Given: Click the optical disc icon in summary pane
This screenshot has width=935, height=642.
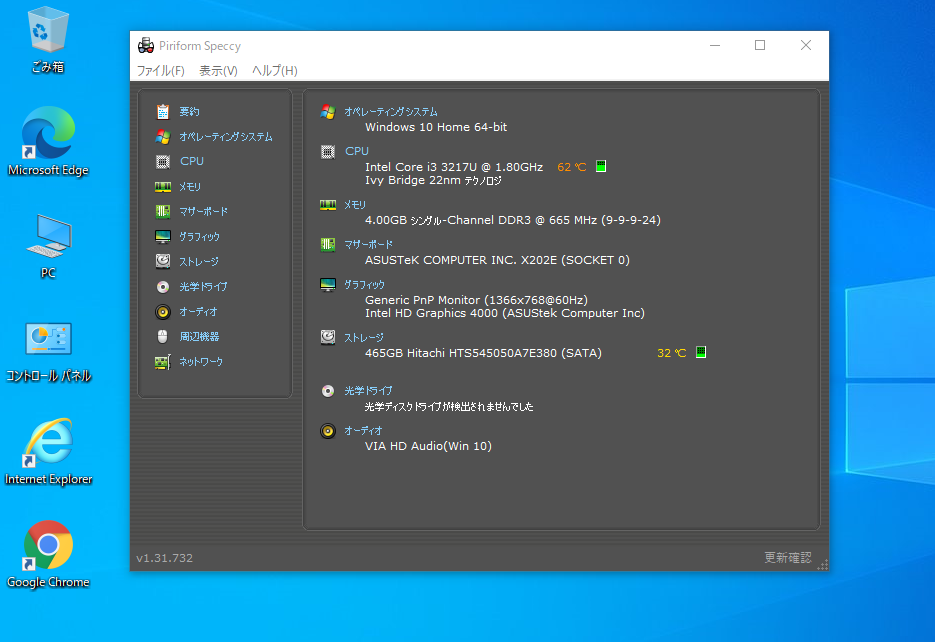Looking at the screenshot, I should (328, 391).
